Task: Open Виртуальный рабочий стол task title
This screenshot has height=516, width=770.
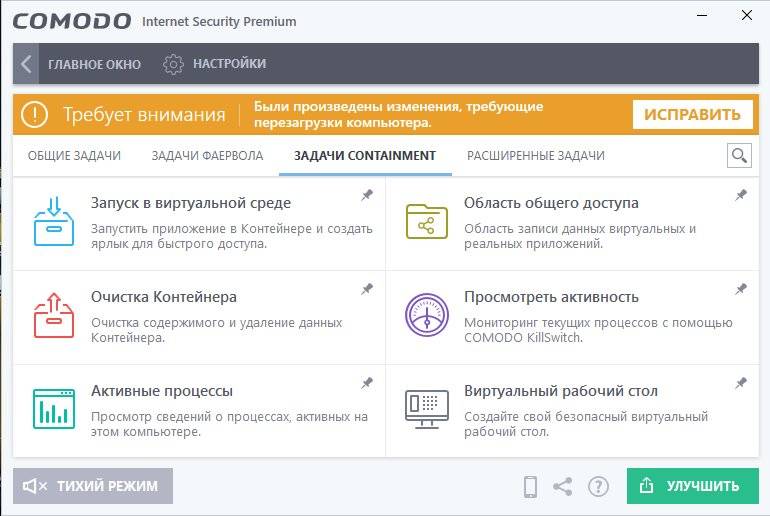Action: 561,391
